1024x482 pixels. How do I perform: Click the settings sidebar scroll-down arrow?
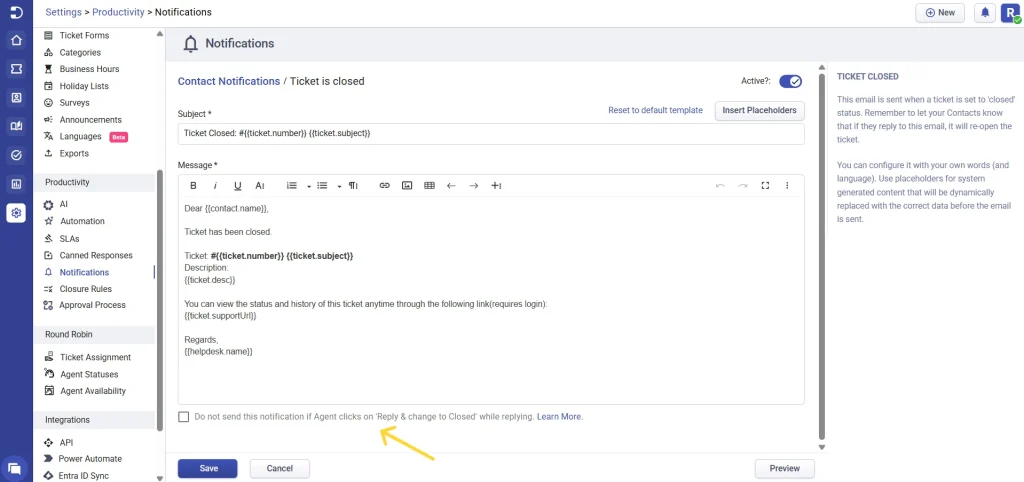pos(160,477)
